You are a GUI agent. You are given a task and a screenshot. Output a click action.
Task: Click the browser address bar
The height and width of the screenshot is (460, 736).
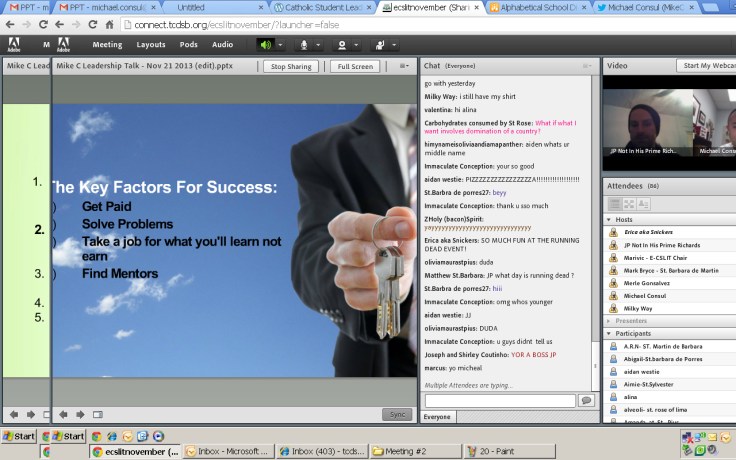click(x=427, y=24)
